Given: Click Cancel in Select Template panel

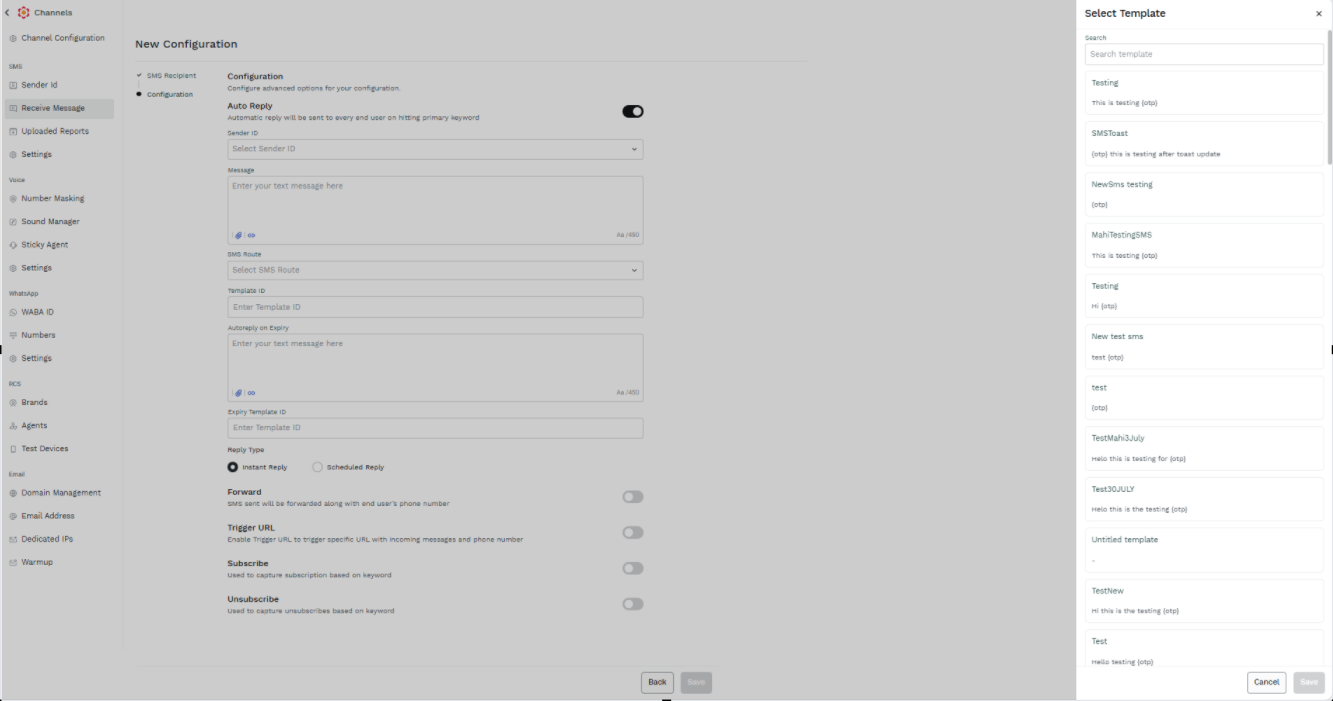Looking at the screenshot, I should (x=1267, y=682).
